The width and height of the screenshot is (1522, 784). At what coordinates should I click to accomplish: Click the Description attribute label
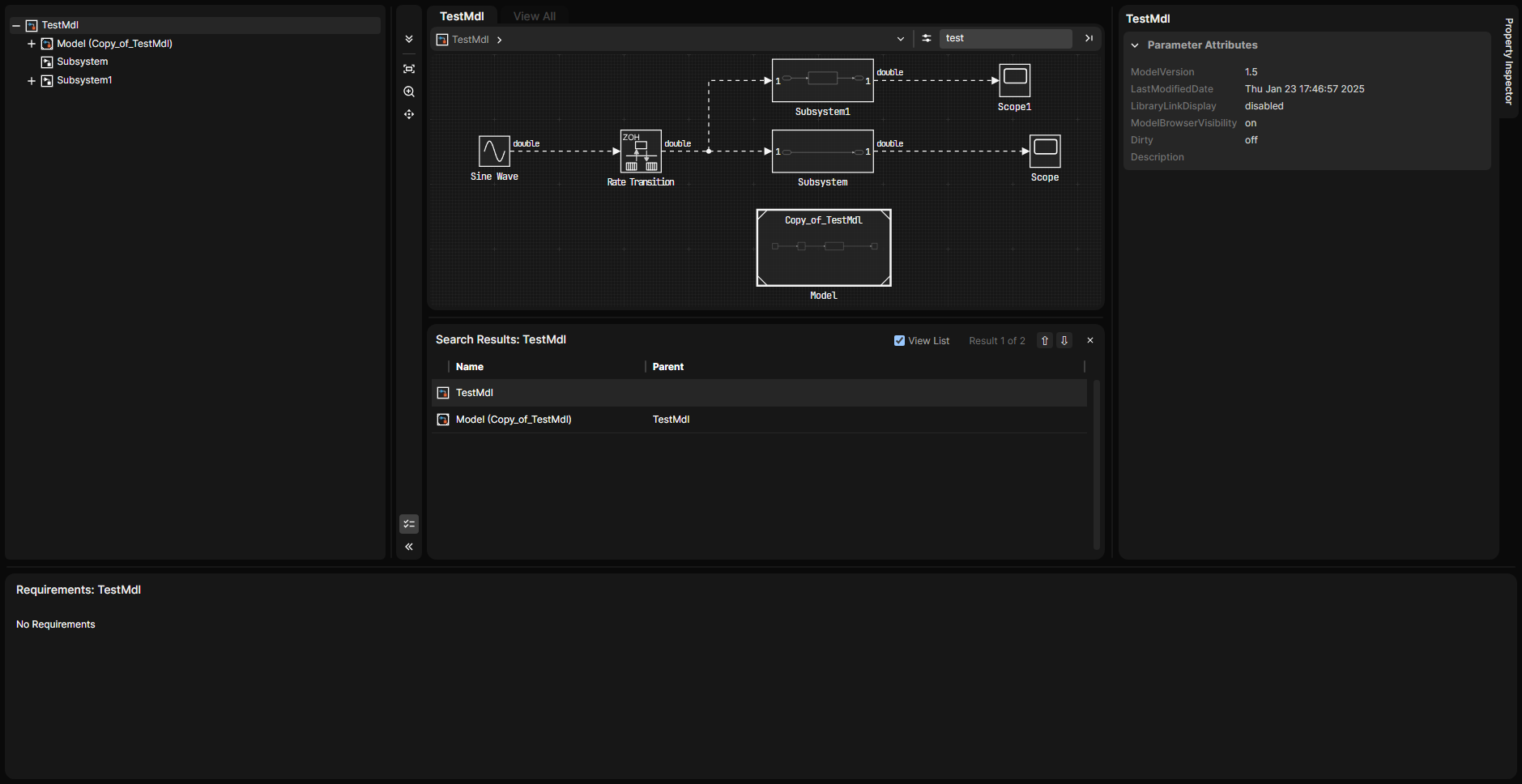click(x=1157, y=157)
